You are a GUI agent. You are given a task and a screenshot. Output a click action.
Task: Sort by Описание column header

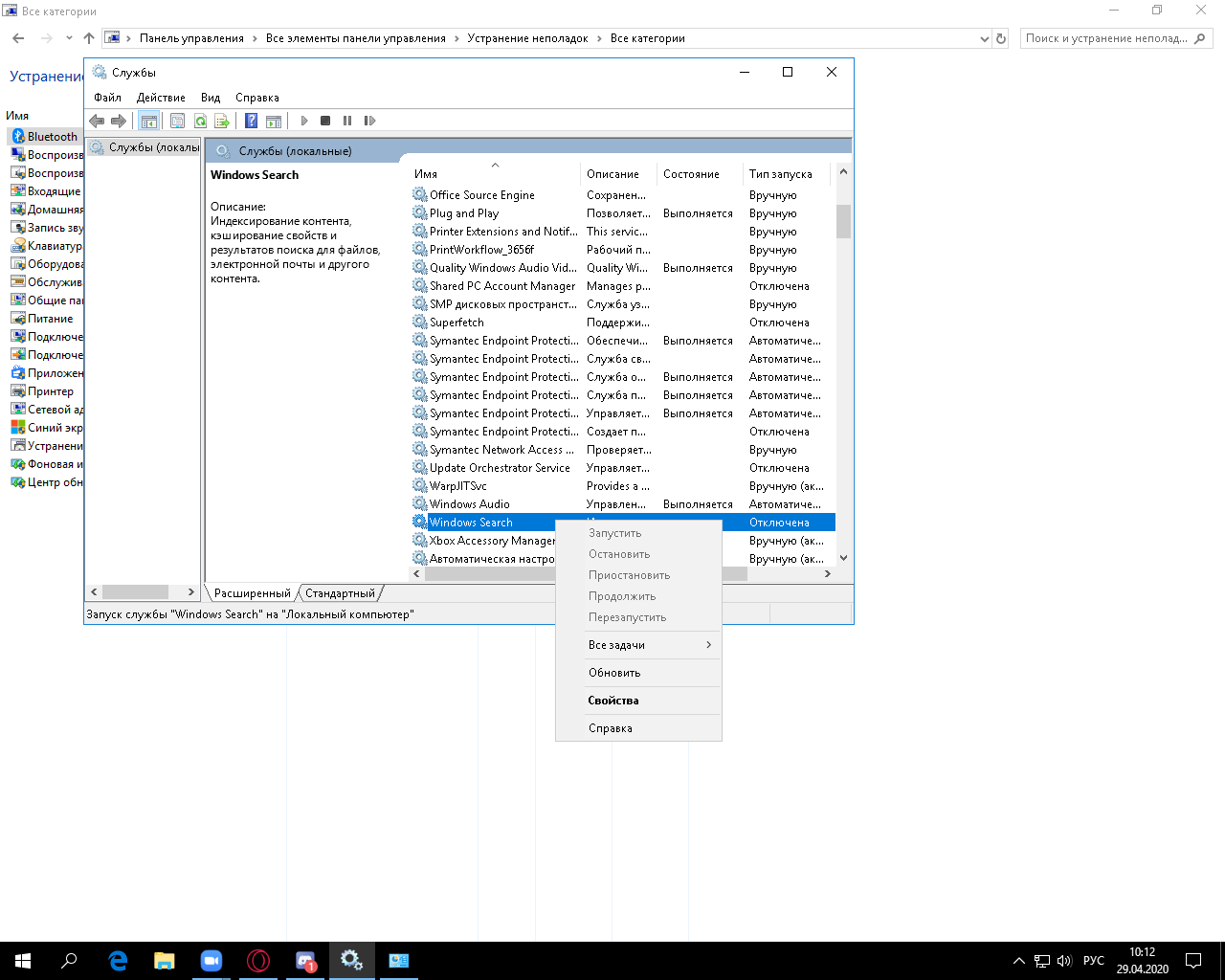[x=619, y=174]
